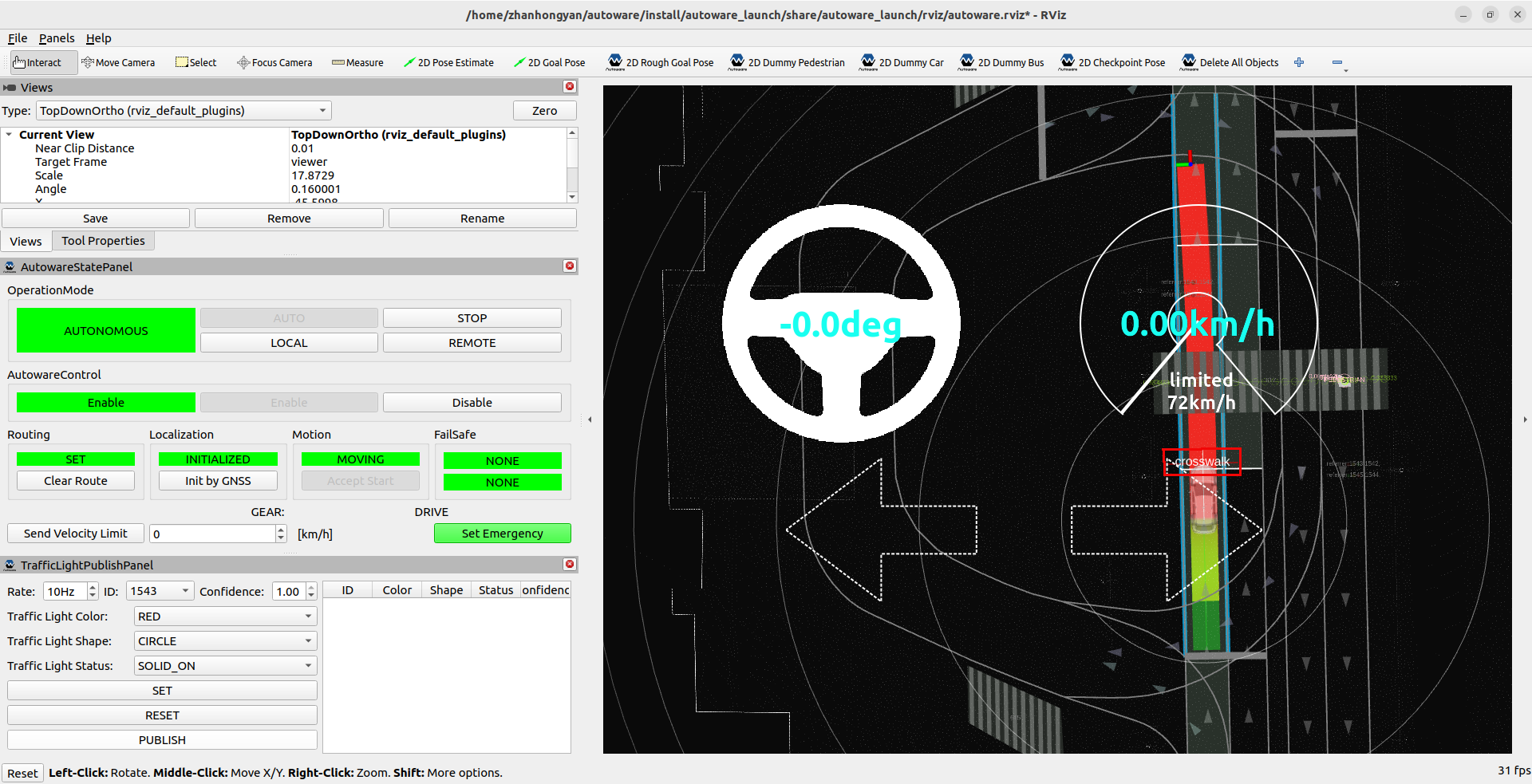The height and width of the screenshot is (784, 1532).
Task: Click the traffic light RESET button
Action: pyautogui.click(x=162, y=715)
